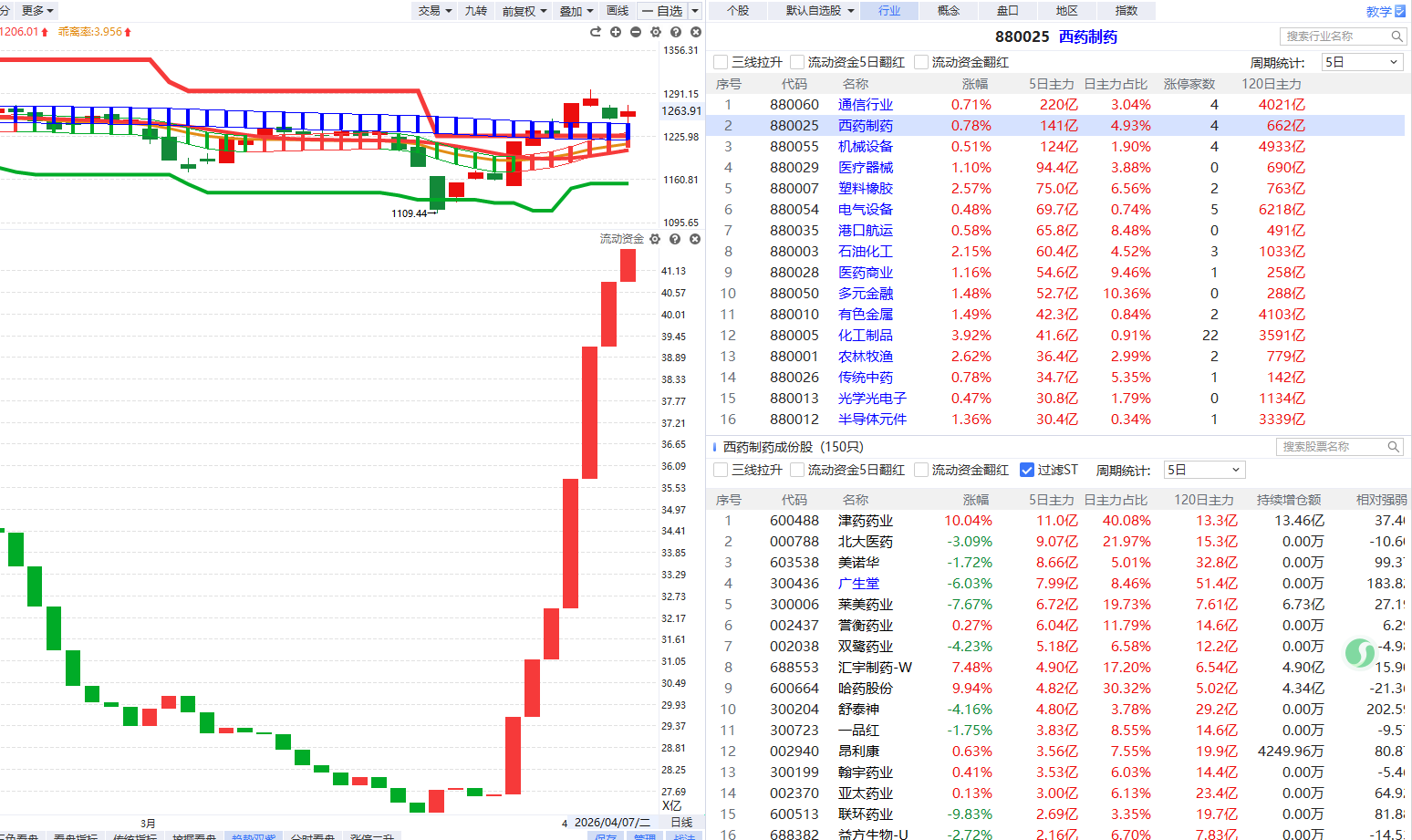The height and width of the screenshot is (840, 1412).
Task: Switch to the 地区 tab
Action: click(1066, 11)
